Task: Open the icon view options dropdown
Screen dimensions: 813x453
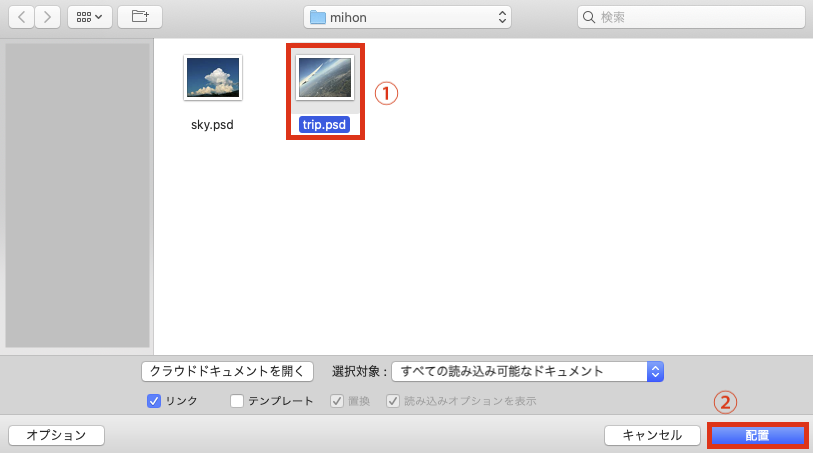Action: tap(90, 17)
